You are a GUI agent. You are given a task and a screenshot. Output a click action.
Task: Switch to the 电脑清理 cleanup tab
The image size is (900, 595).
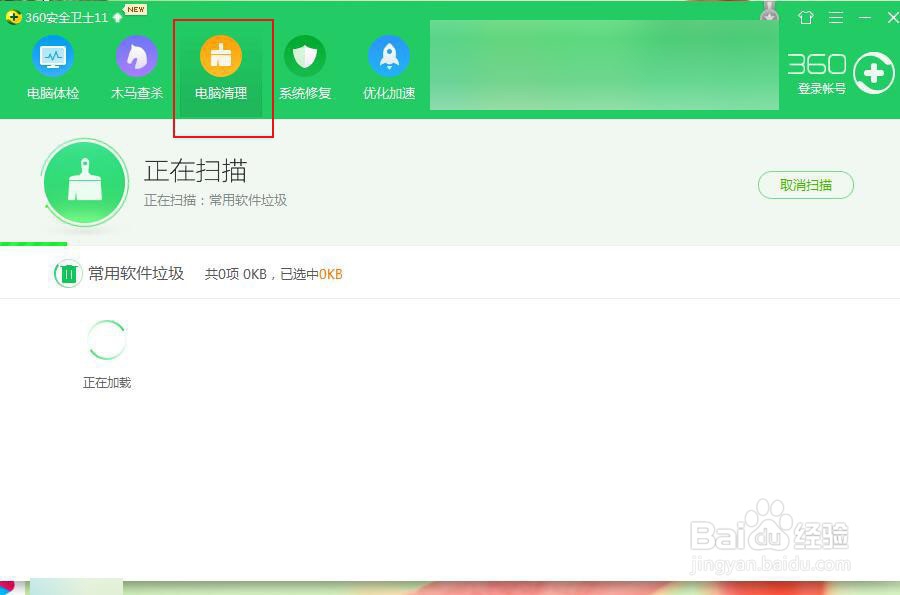pos(221,67)
